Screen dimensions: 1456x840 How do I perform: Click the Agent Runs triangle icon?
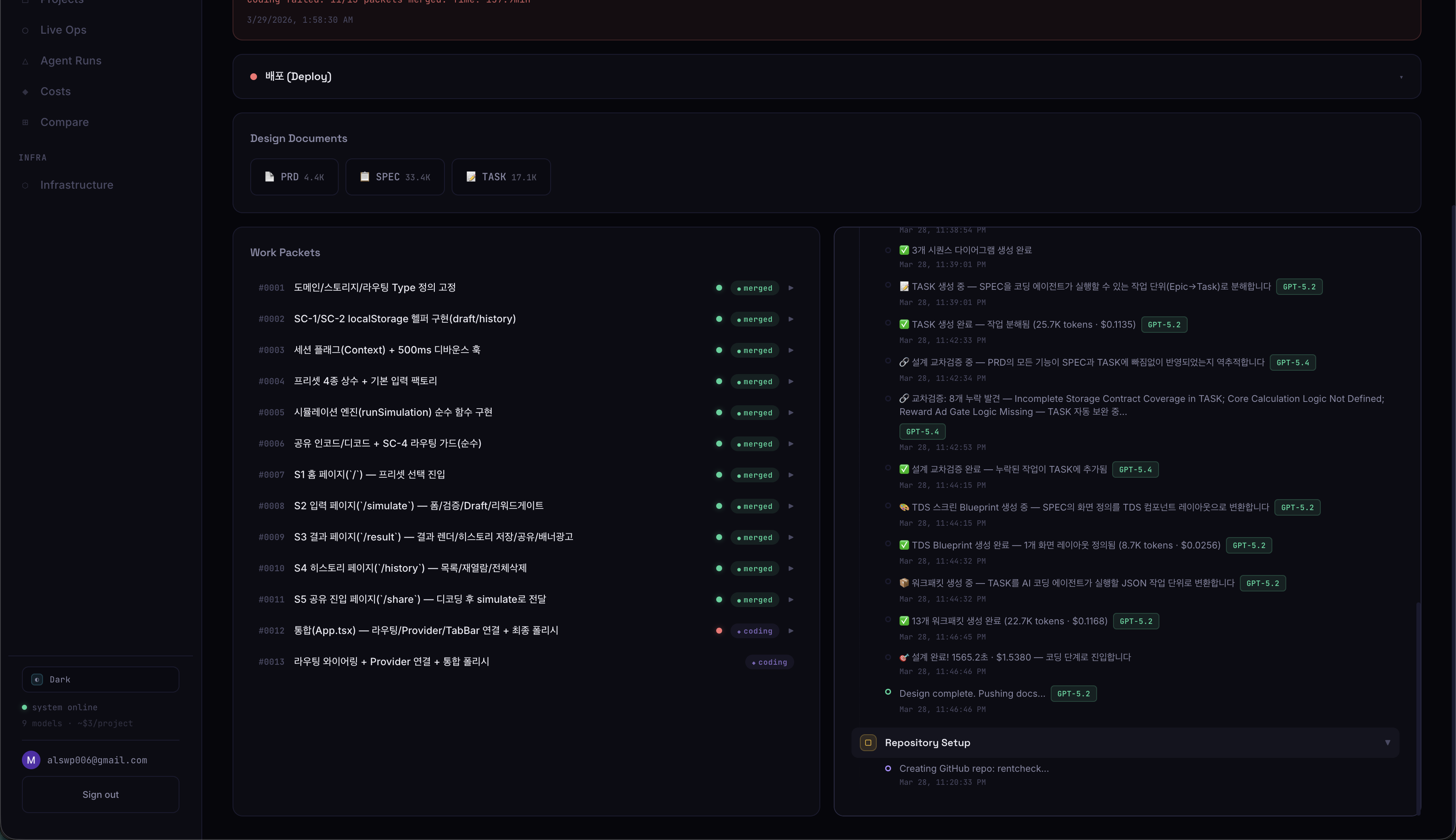[x=25, y=61]
